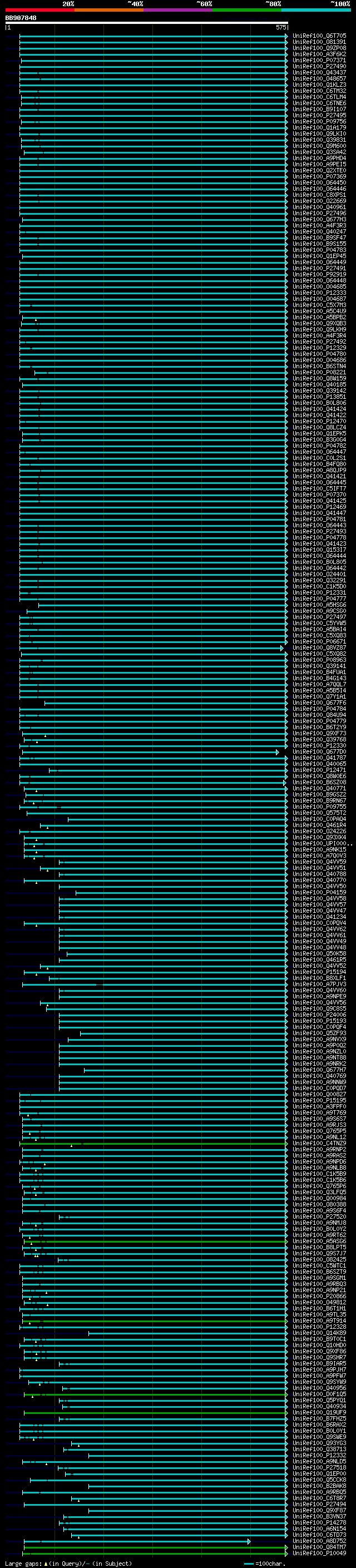Image resolution: width=356 pixels, height=1568 pixels.
Task: Select hit label UniRef100_B9I107
Action: [x=319, y=109]
